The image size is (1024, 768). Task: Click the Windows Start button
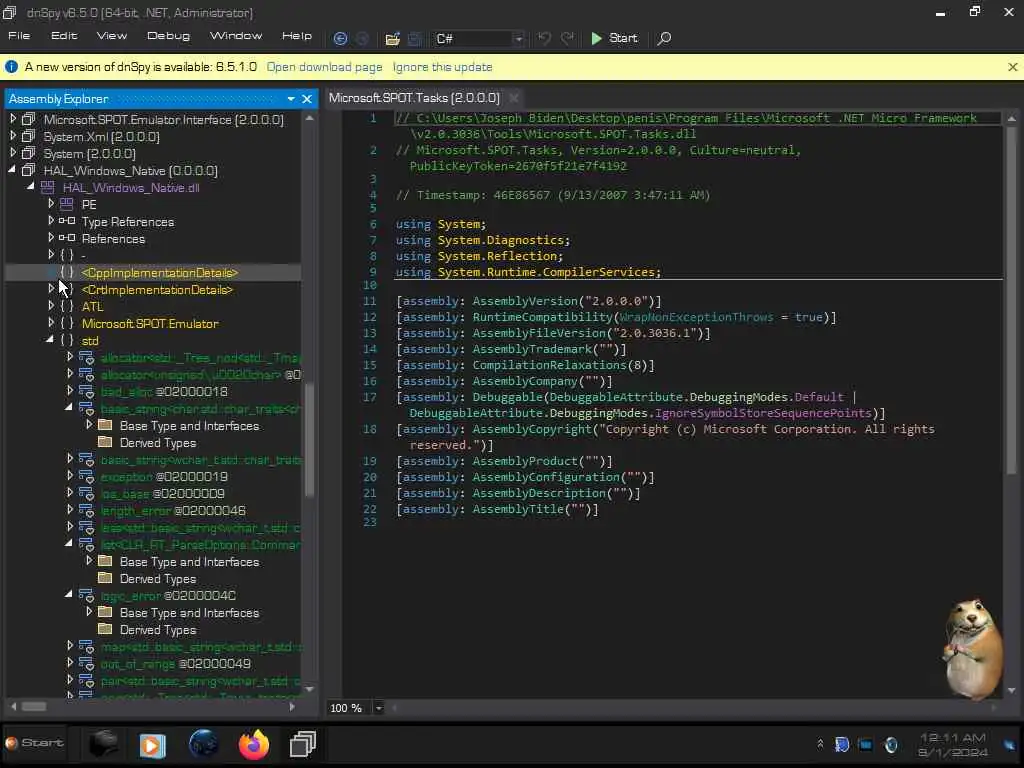coord(34,743)
